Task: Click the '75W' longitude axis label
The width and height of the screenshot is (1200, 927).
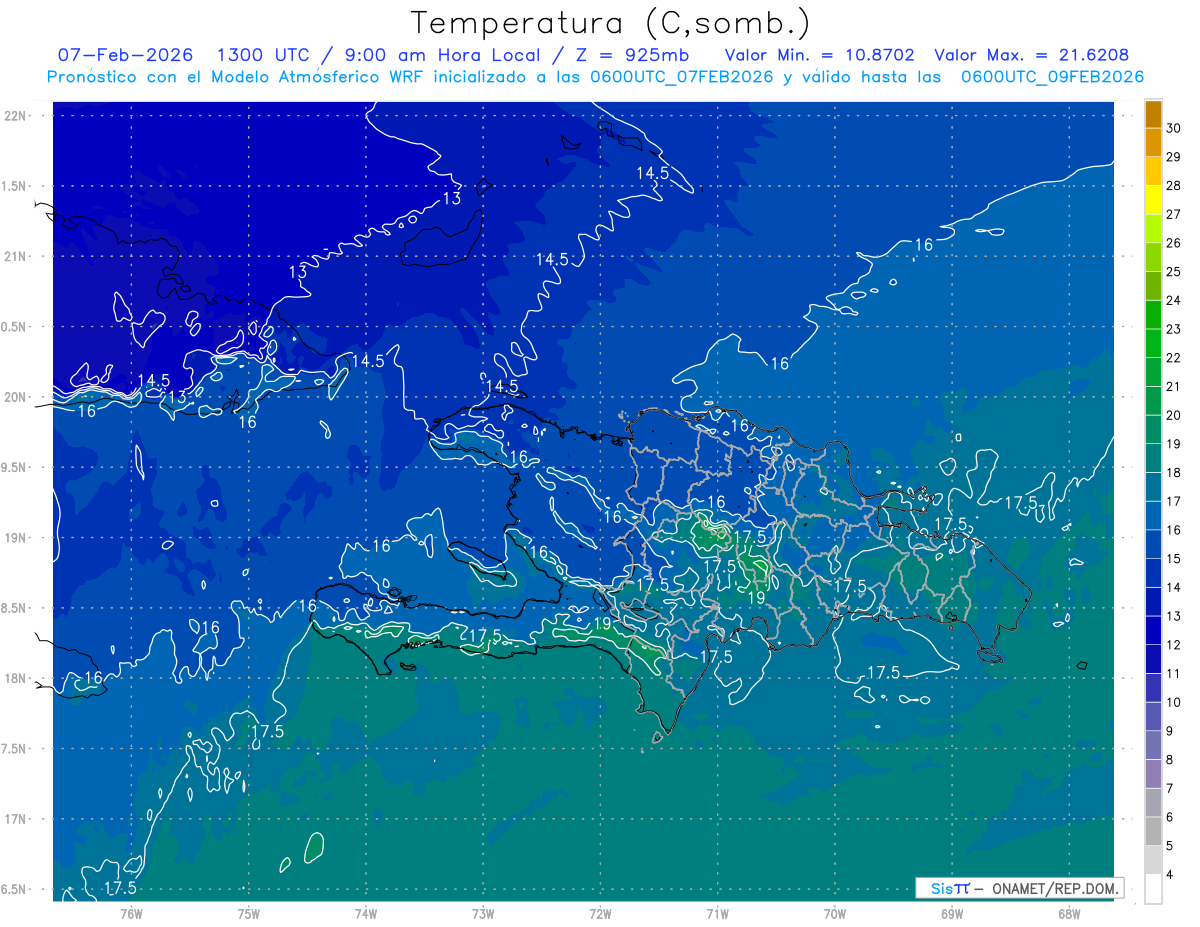Action: click(x=248, y=913)
